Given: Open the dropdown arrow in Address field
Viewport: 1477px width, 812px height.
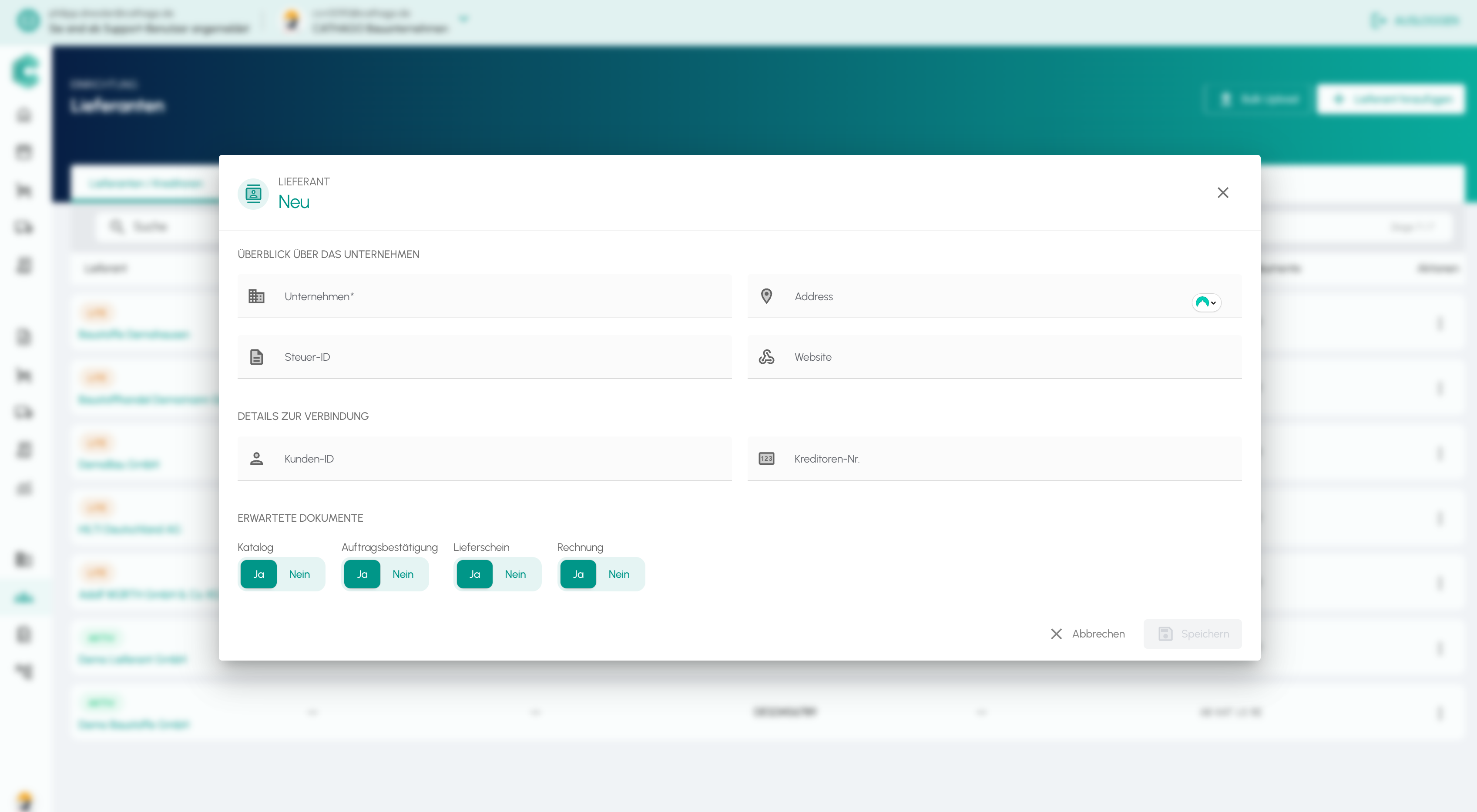Looking at the screenshot, I should [x=1213, y=303].
